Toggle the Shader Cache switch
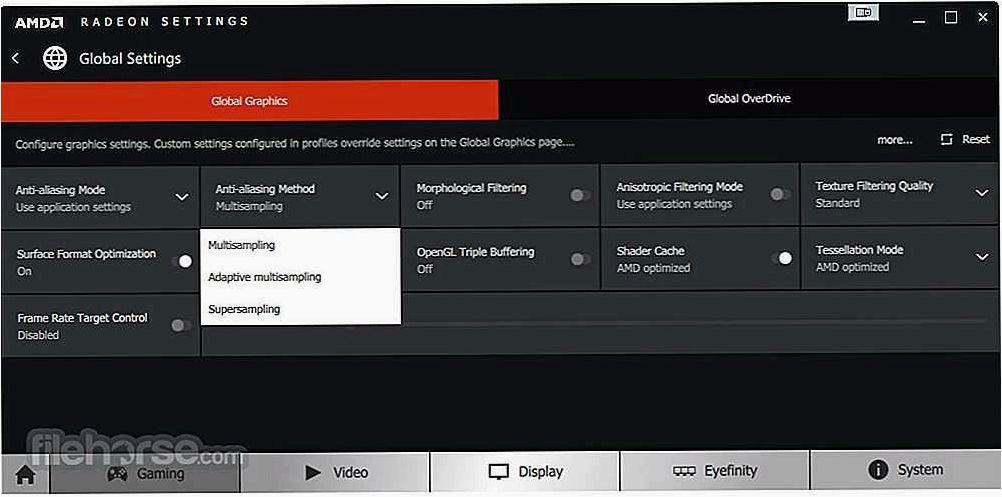Viewport: 1002px width, 497px height. coord(781,258)
